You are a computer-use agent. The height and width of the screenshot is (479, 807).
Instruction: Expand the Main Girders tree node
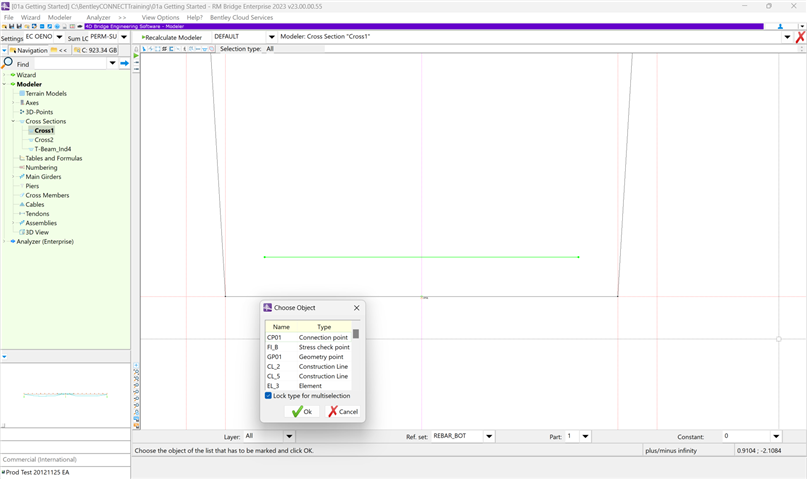pyautogui.click(x=14, y=177)
